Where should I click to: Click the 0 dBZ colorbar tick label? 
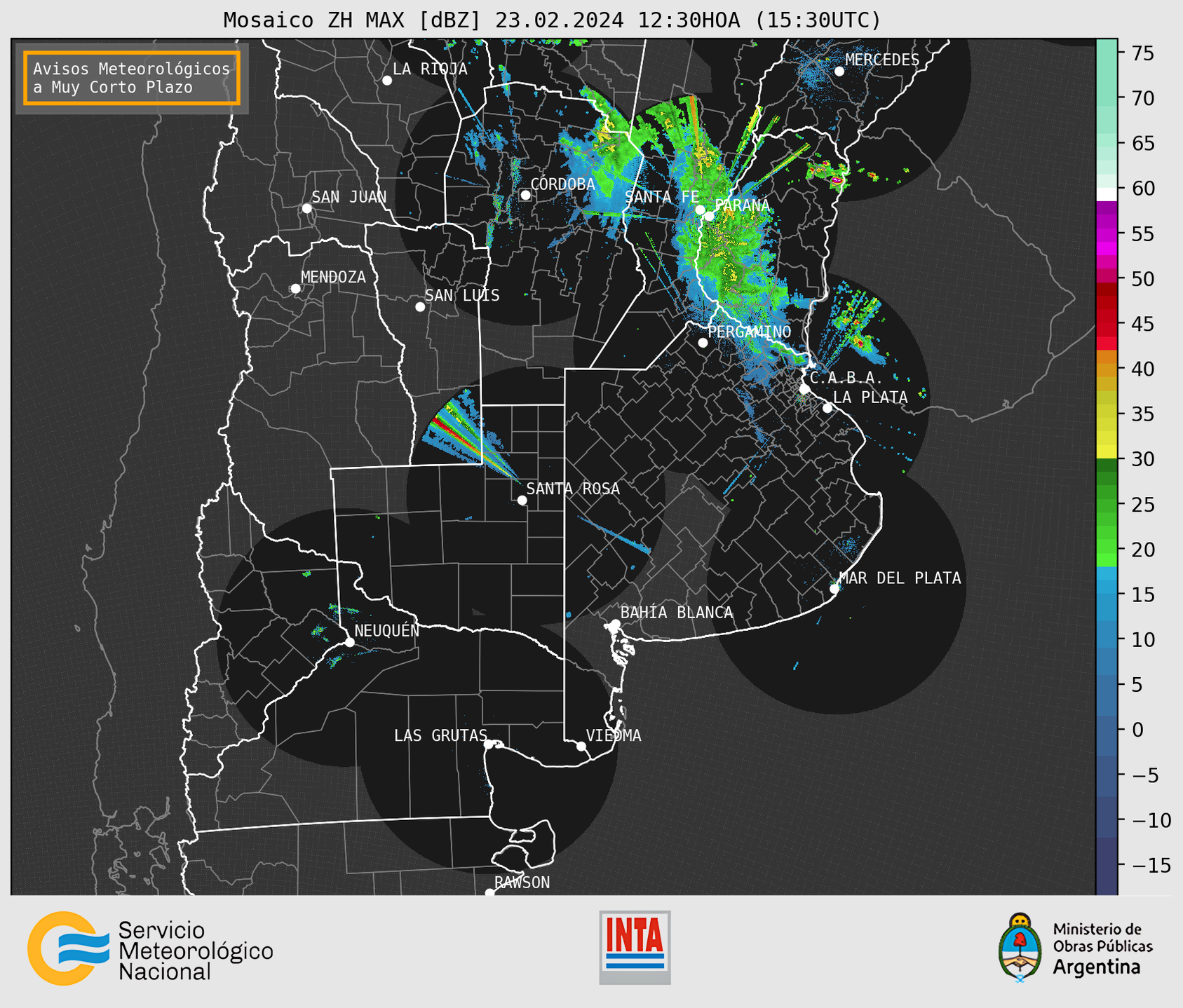[x=1137, y=730]
